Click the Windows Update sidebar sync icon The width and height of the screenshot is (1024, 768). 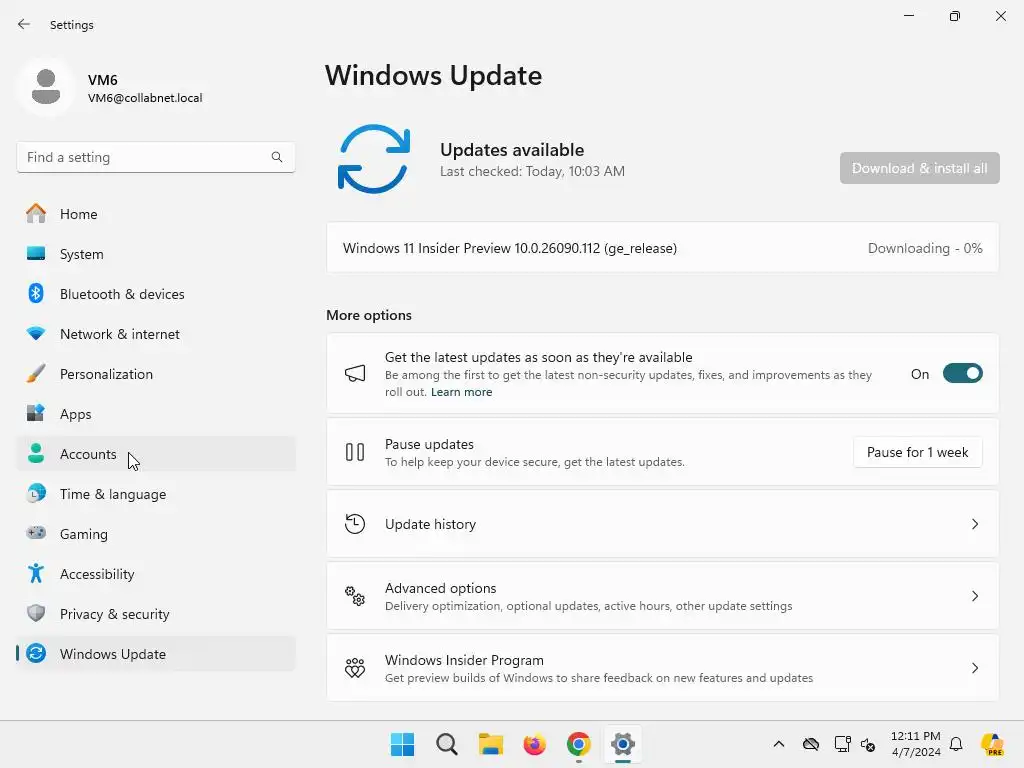click(36, 653)
